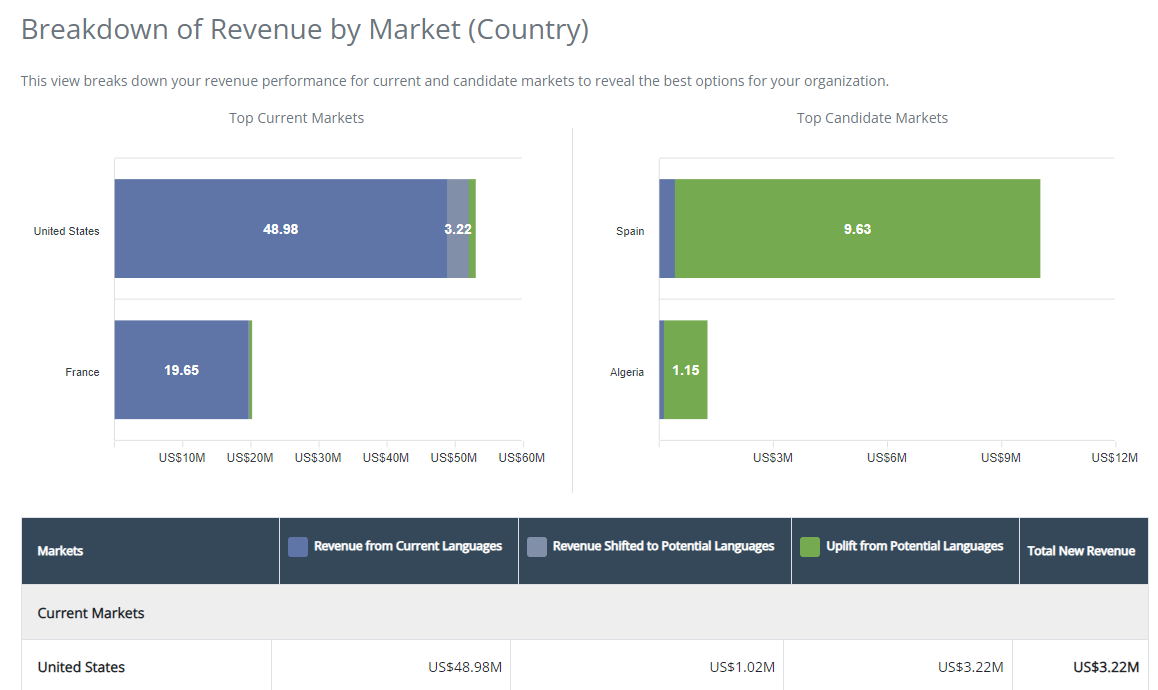The image size is (1158, 690).
Task: Click the Uplift from Potential Languages header text
Action: click(914, 546)
